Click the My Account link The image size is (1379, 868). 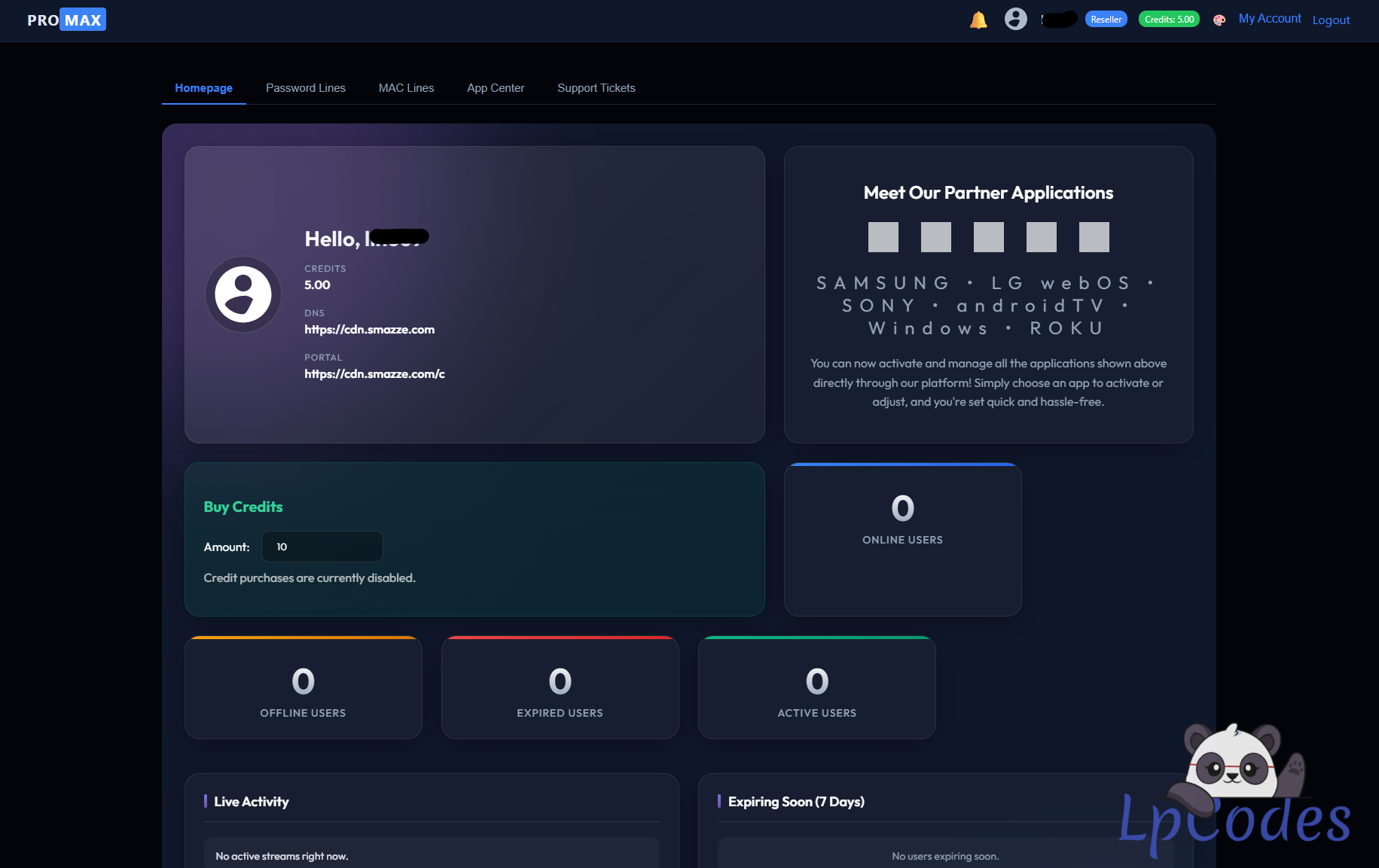click(1269, 19)
